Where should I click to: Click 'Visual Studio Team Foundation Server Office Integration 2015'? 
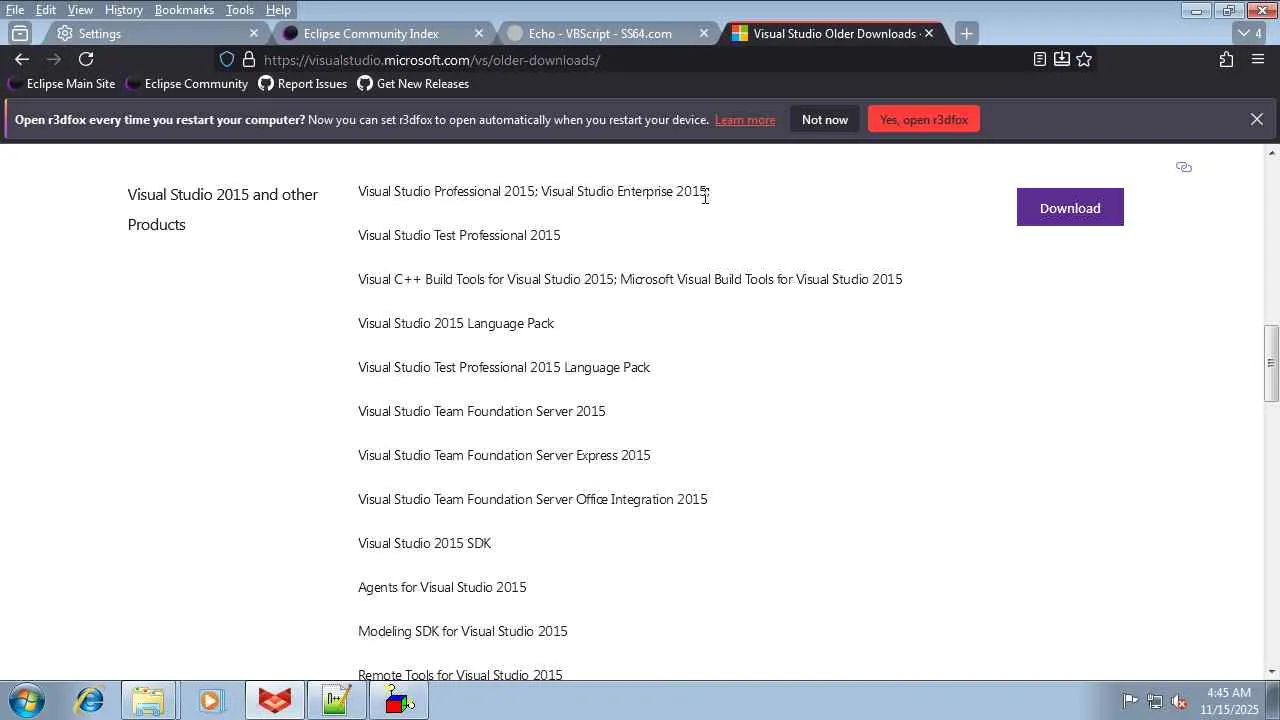tap(533, 499)
